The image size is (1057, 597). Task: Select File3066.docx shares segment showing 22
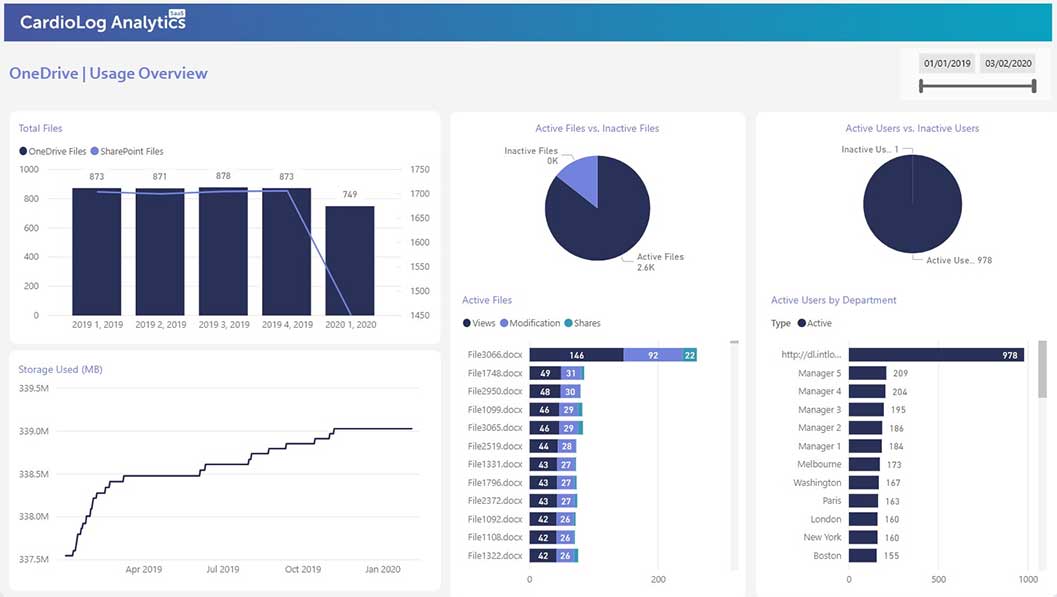(x=690, y=355)
